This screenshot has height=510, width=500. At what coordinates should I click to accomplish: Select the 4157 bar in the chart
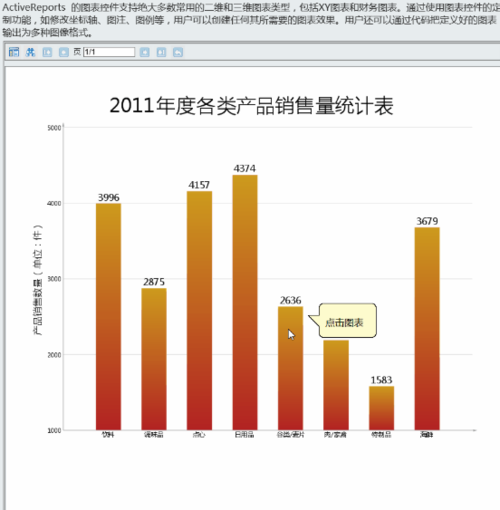pos(199,311)
